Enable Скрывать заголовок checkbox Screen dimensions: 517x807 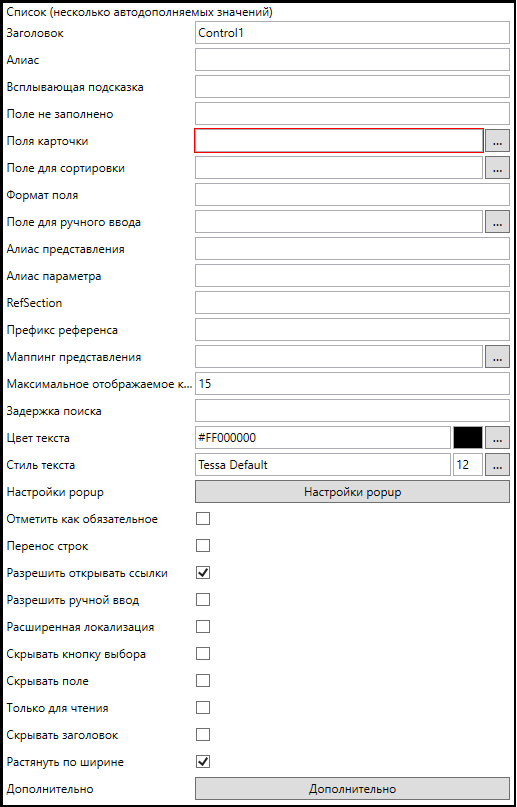click(x=203, y=734)
